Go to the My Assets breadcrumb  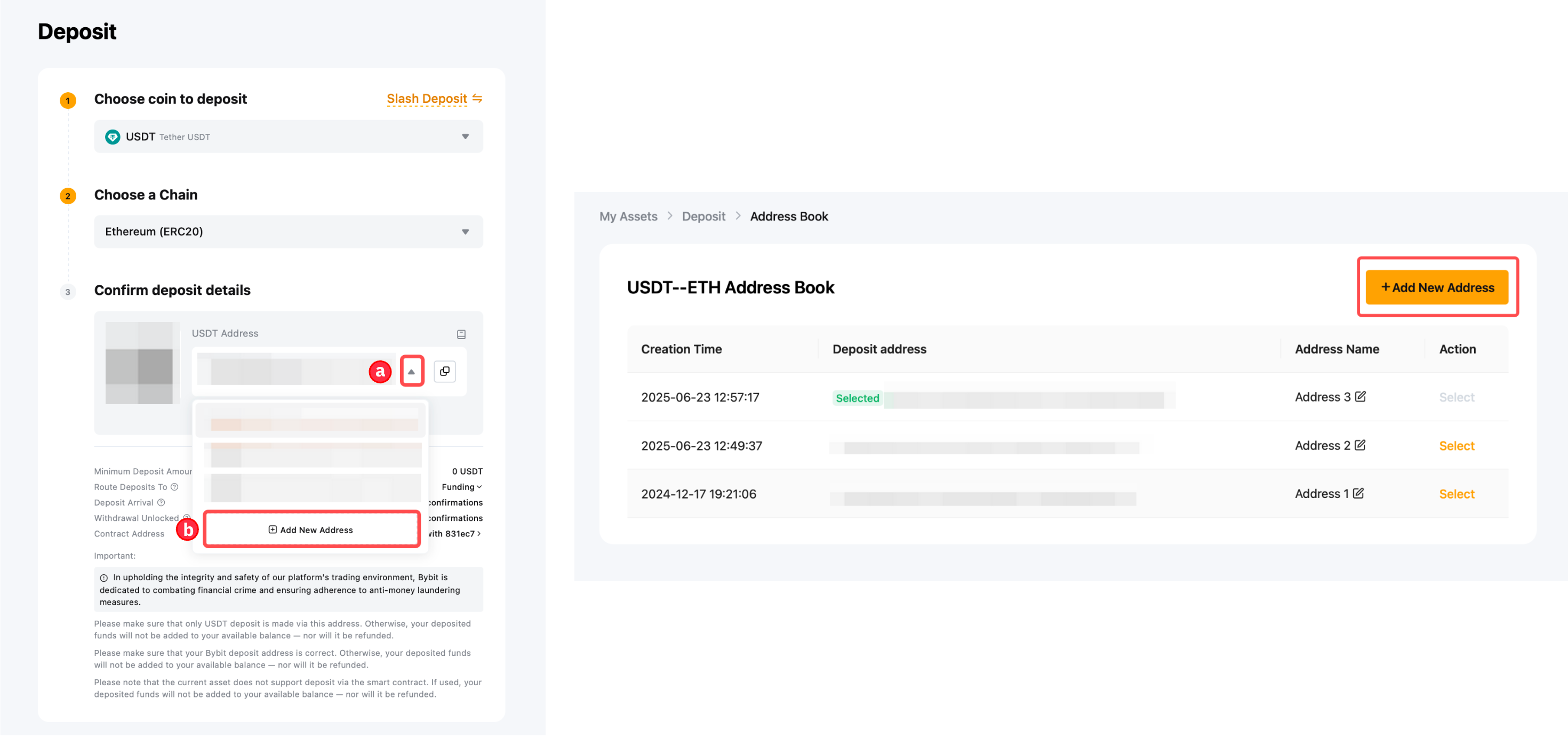[x=628, y=216]
